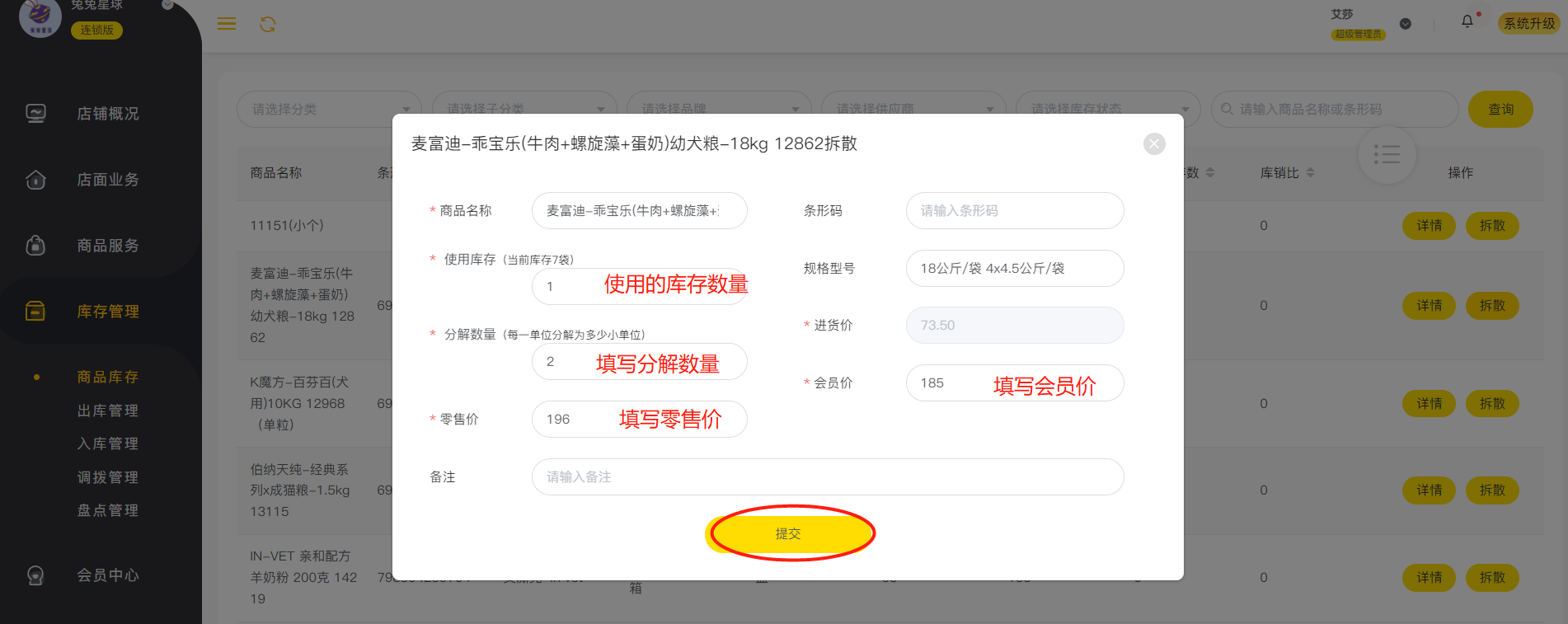Expand the user account dropdown arrow
The image size is (1568, 624).
pos(1406,24)
